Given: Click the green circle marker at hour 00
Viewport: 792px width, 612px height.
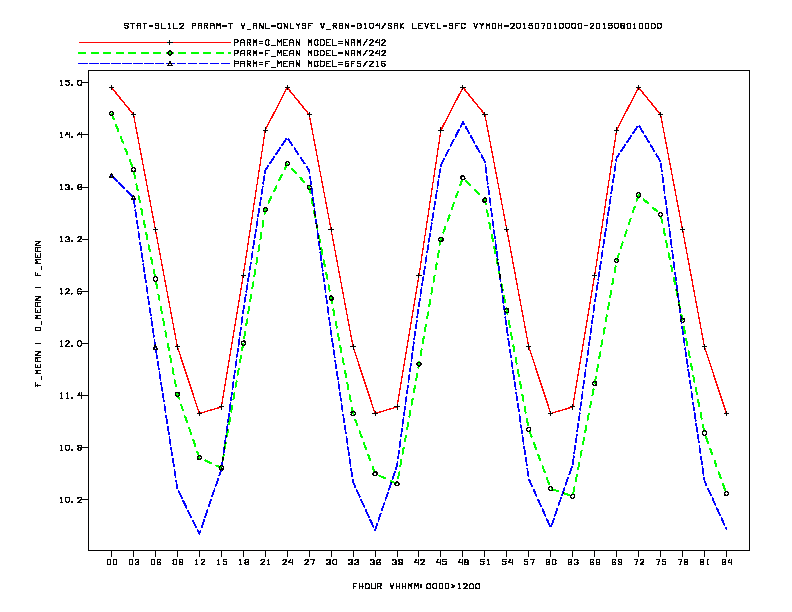Looking at the screenshot, I should [x=112, y=114].
